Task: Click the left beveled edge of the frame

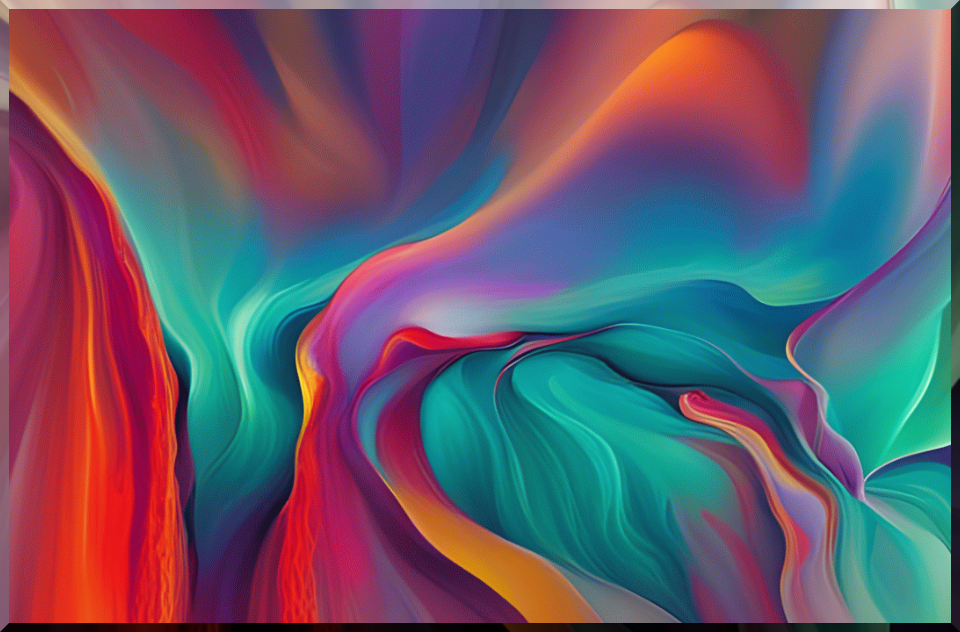Action: coord(4,316)
